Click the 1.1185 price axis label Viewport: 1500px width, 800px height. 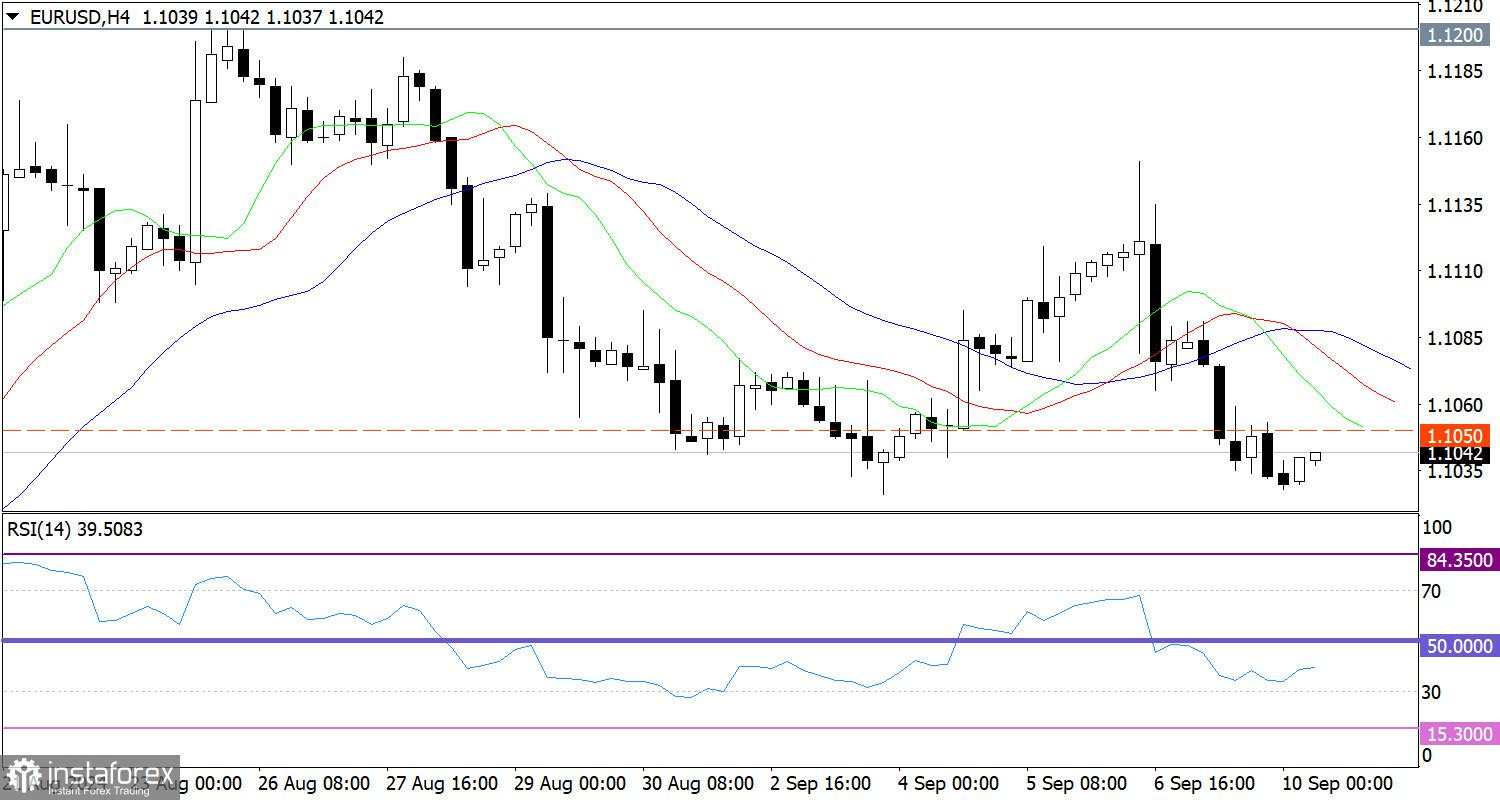[1455, 72]
